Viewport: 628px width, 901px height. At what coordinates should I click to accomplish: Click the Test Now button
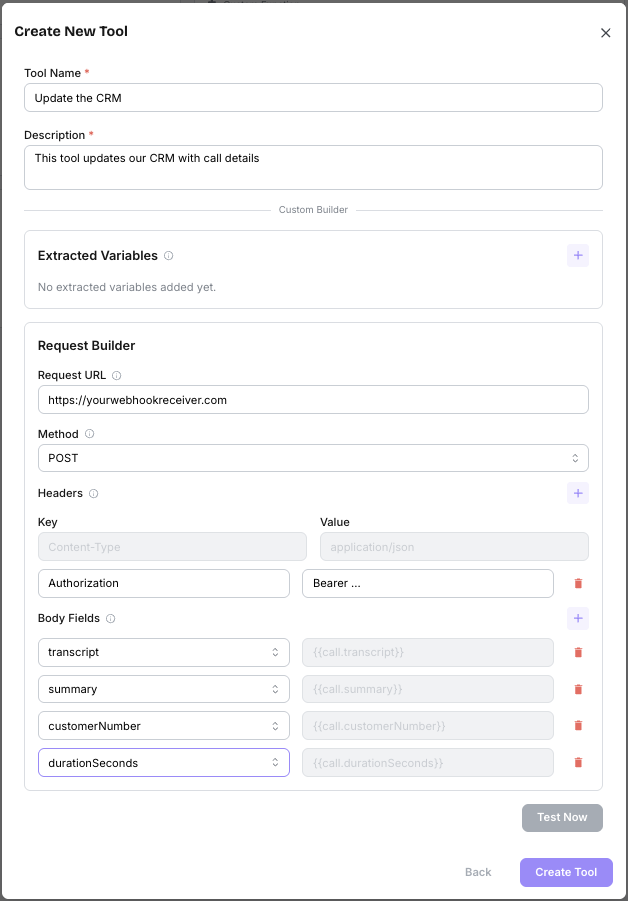(x=562, y=818)
